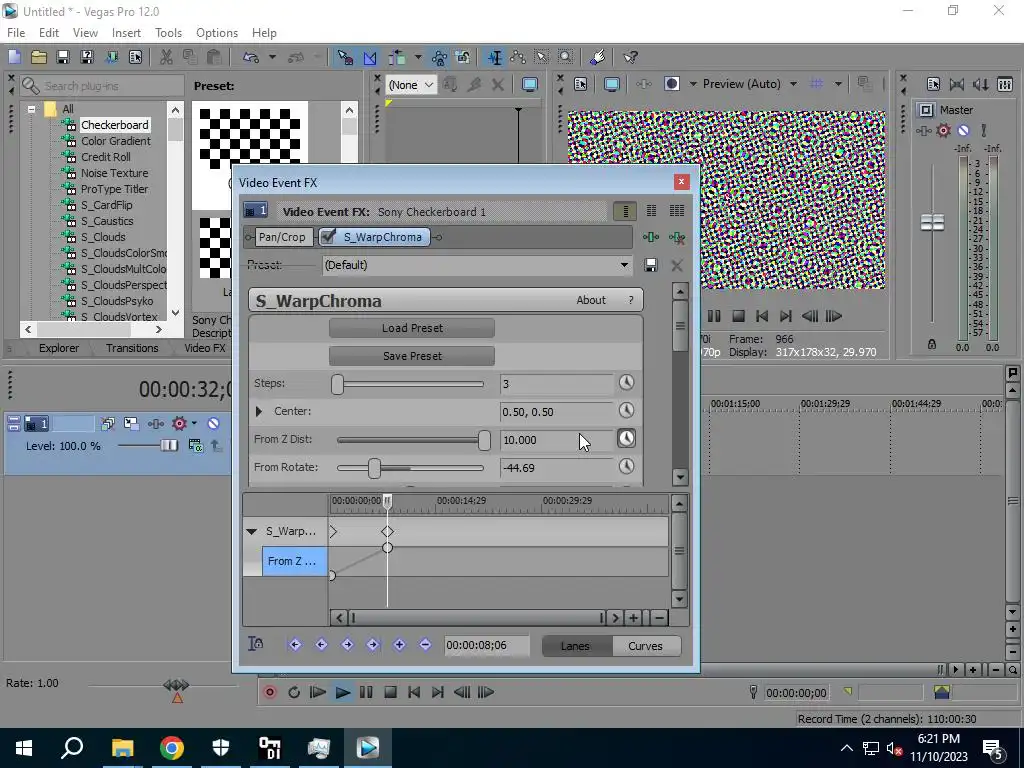
Task: Click the Steps slider
Action: (410, 384)
